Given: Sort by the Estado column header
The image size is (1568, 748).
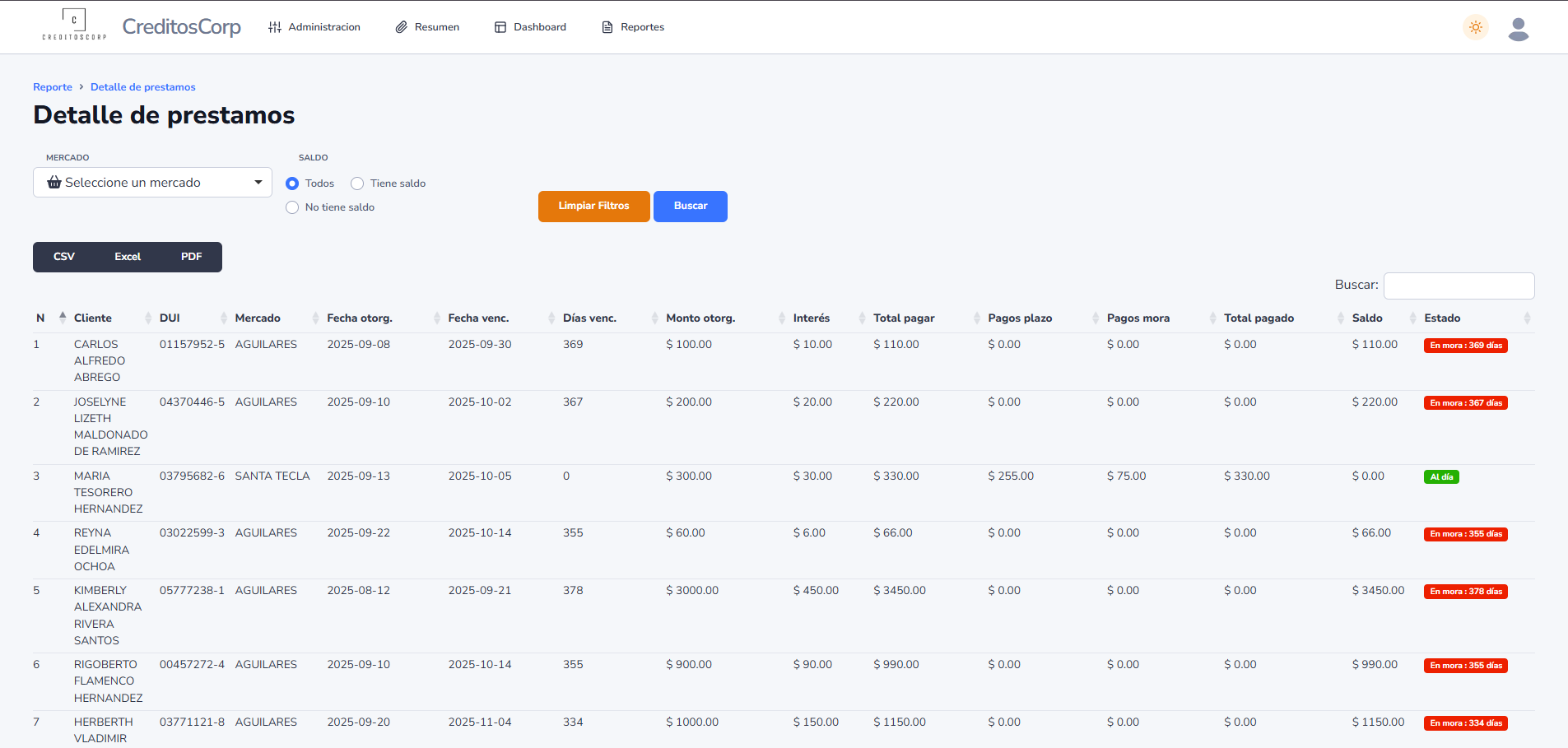Looking at the screenshot, I should tap(1443, 318).
